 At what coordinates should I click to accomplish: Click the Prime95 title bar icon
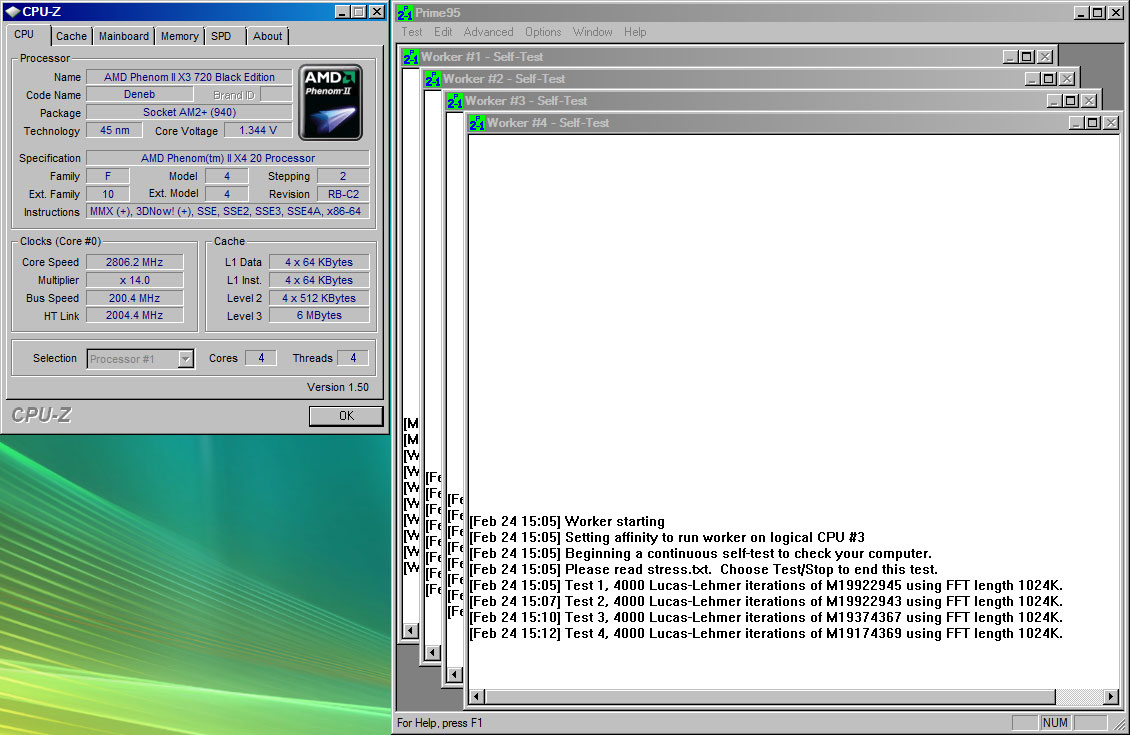tap(405, 13)
